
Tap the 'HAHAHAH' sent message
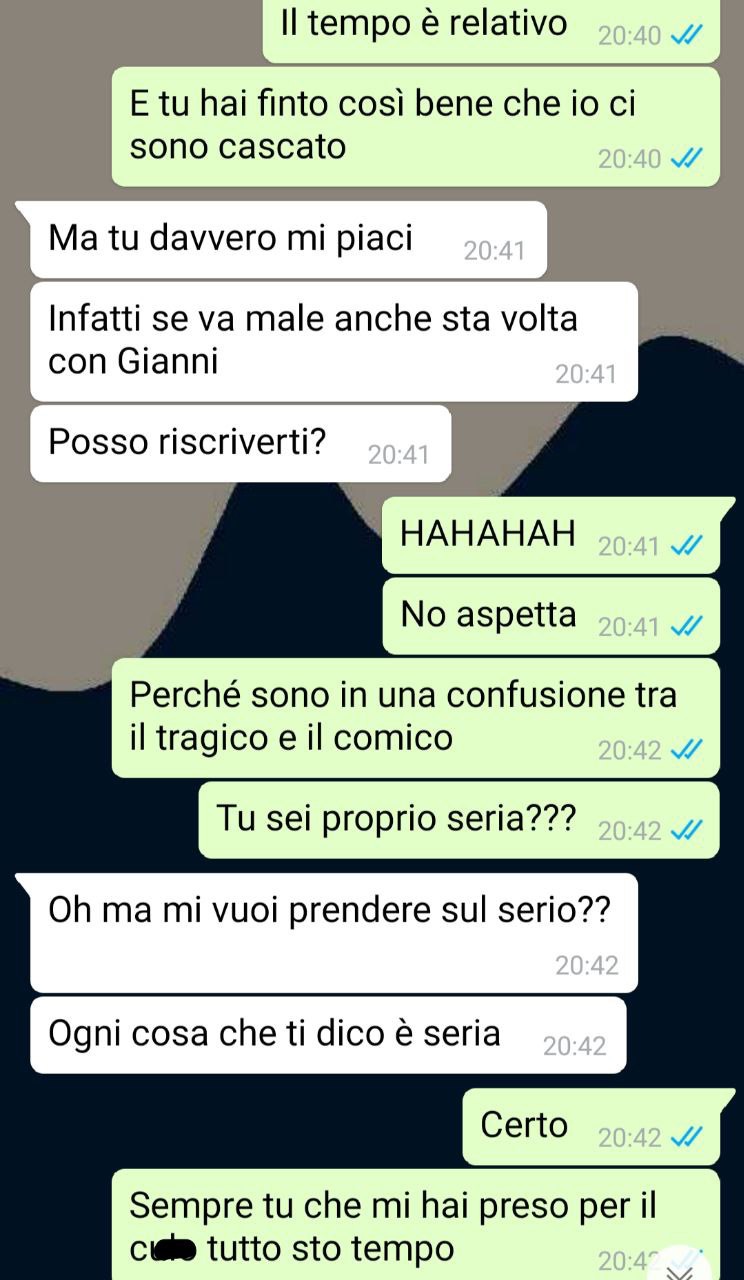pos(551,535)
